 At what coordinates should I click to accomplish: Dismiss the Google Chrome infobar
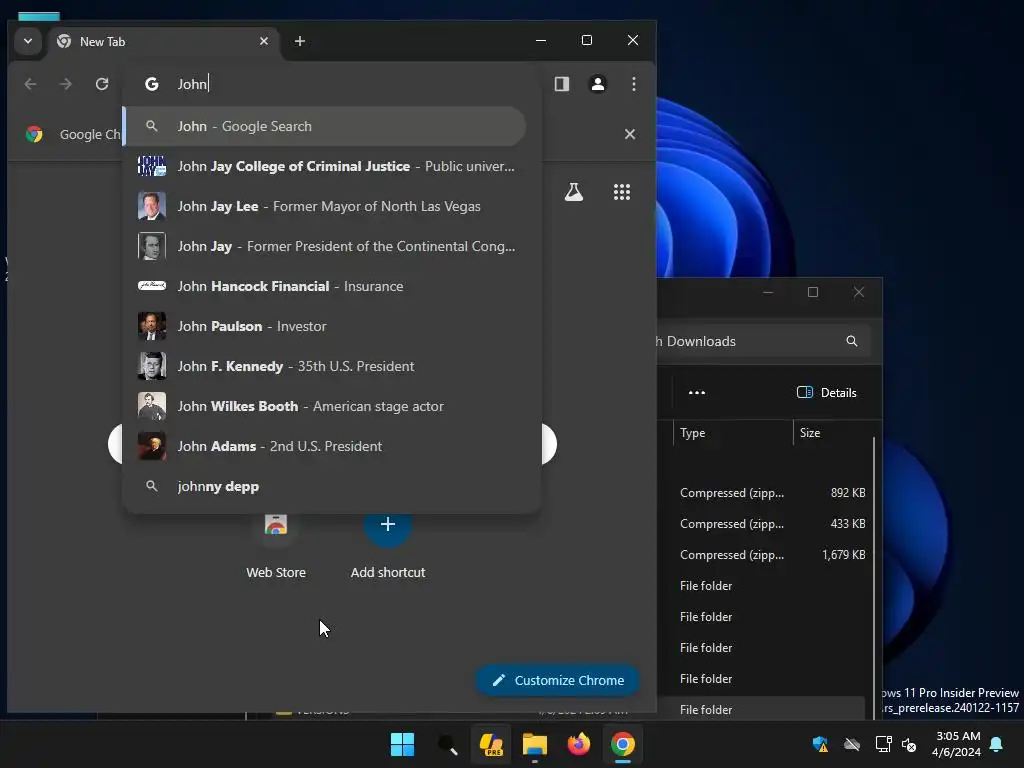tap(630, 134)
